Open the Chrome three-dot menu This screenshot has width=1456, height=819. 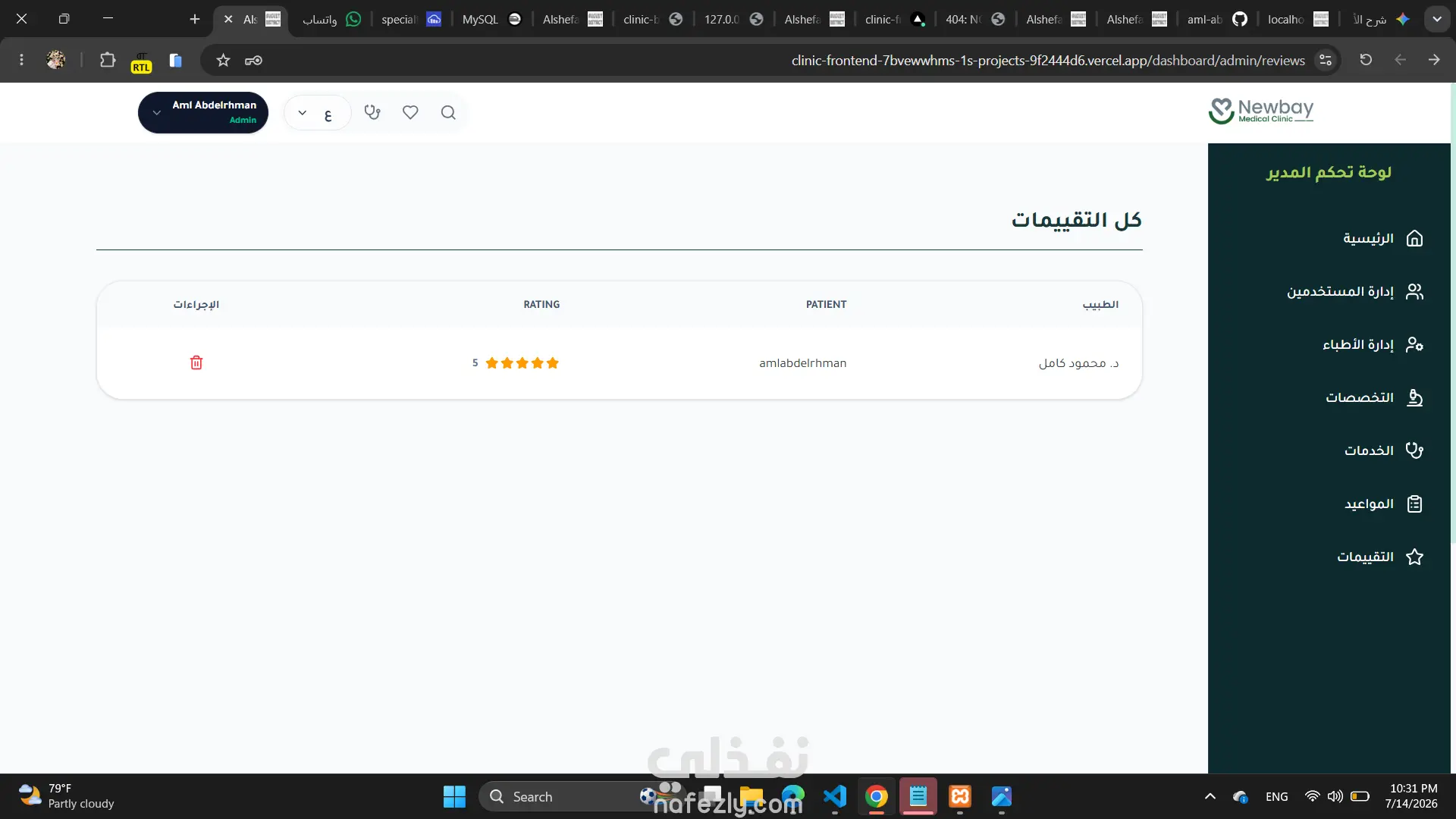(21, 60)
